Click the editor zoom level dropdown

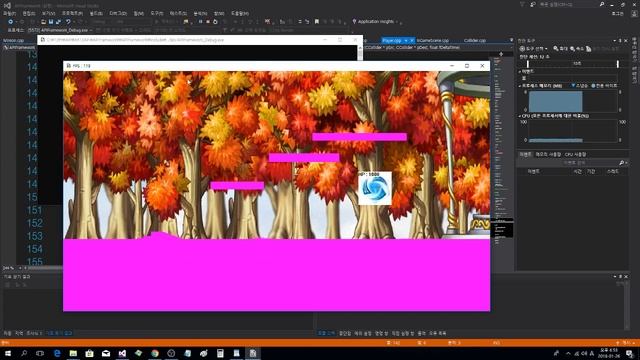[11, 268]
